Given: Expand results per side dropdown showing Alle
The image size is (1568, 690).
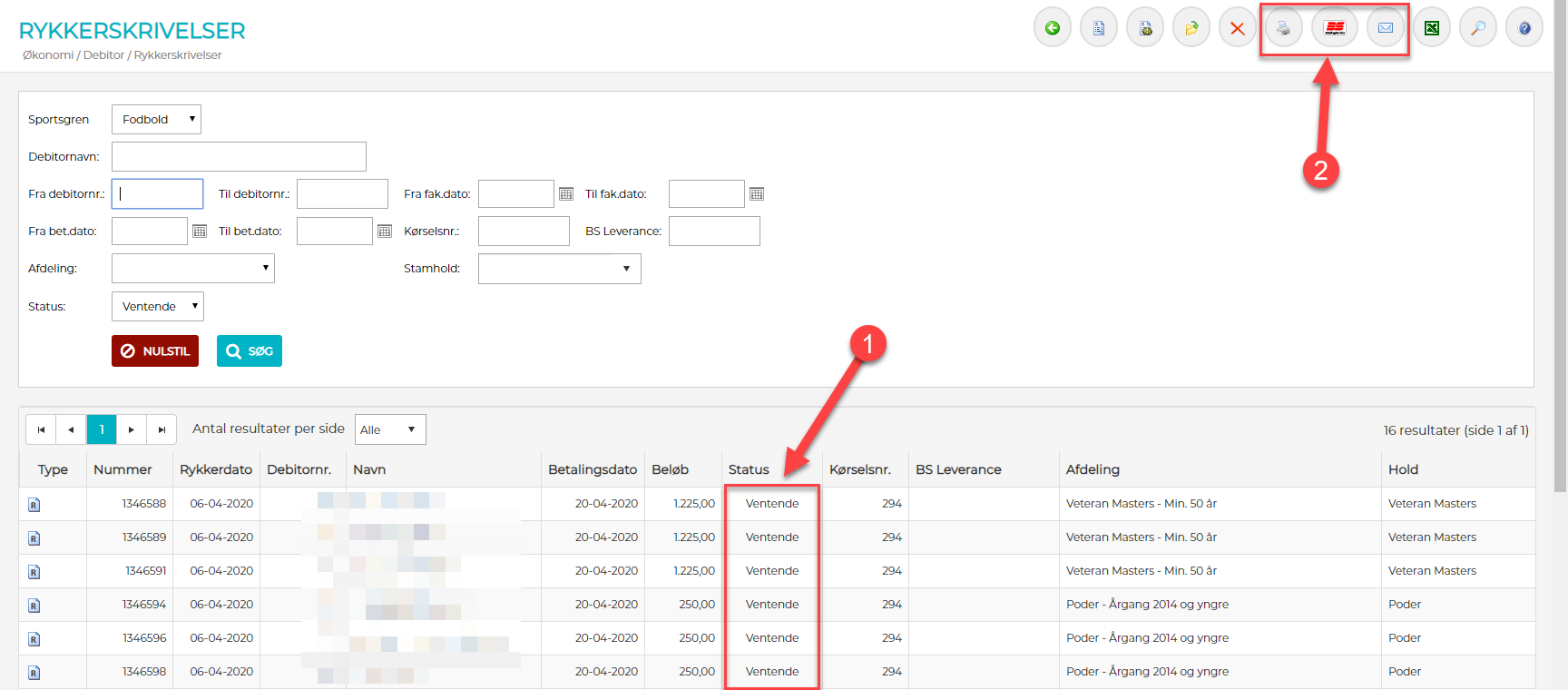Looking at the screenshot, I should click(x=389, y=429).
